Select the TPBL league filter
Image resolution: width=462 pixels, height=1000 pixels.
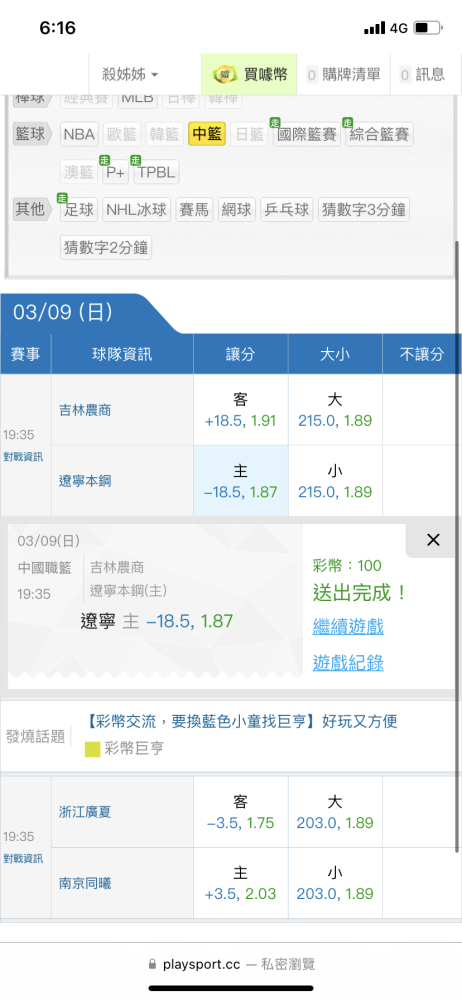156,172
